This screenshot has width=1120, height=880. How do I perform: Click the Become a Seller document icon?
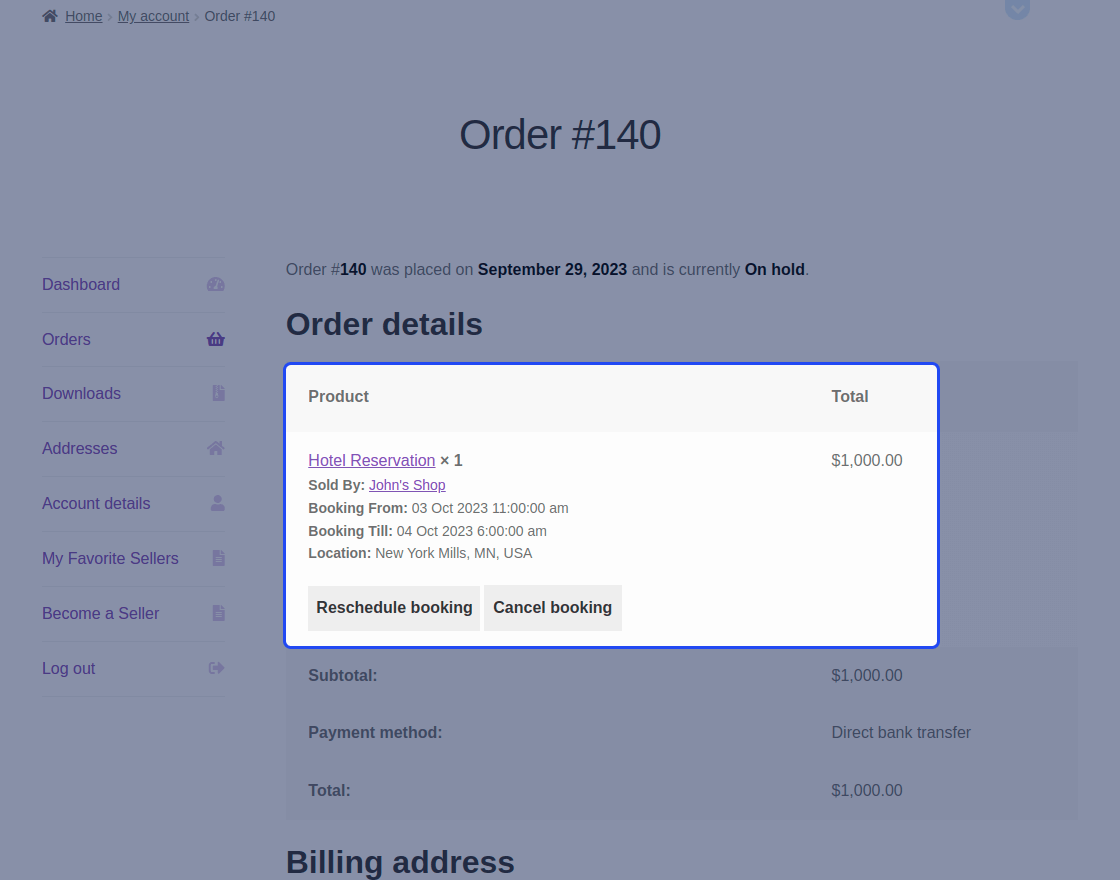coord(218,613)
